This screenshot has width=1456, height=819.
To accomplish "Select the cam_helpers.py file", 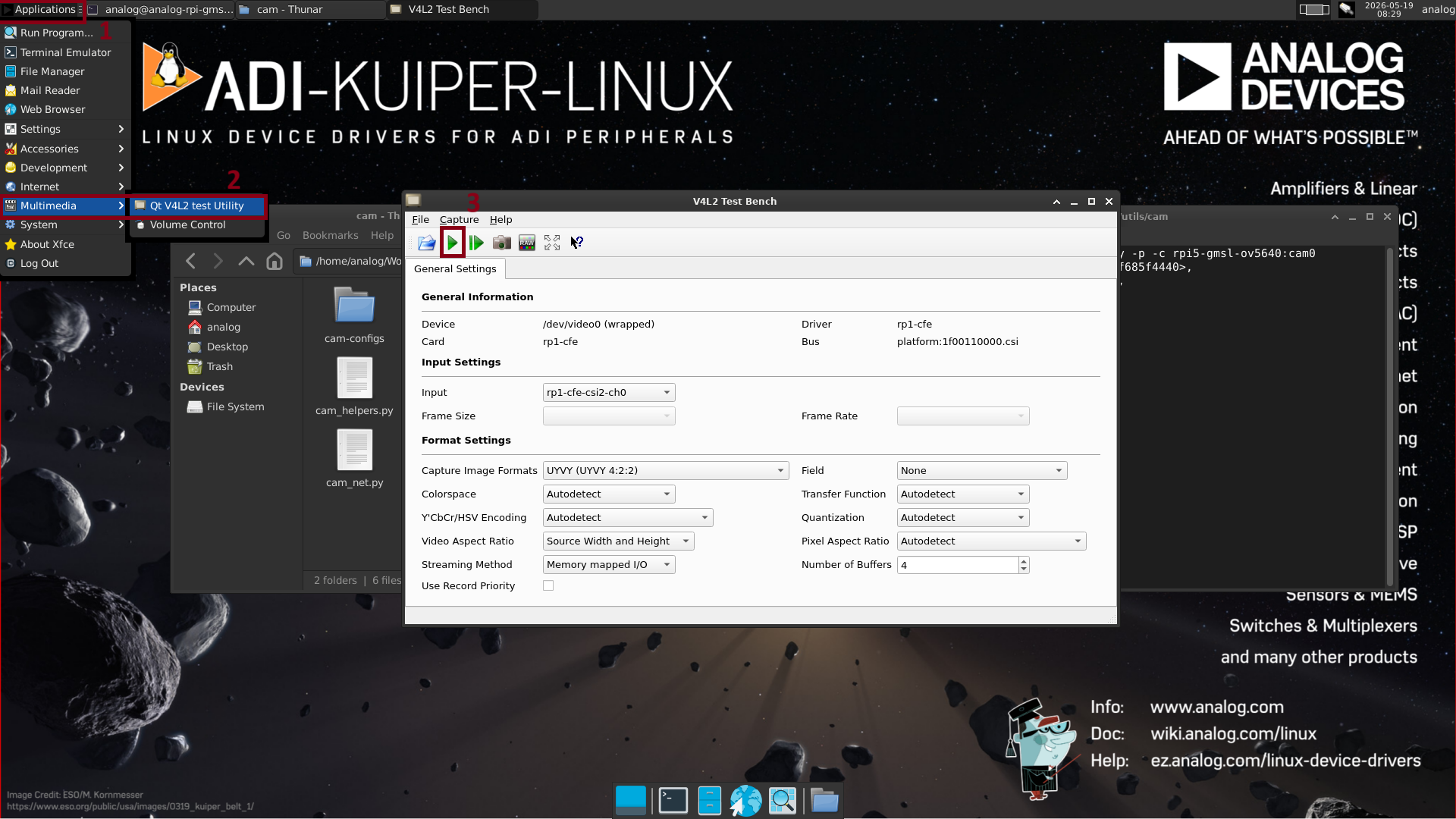I will [354, 387].
